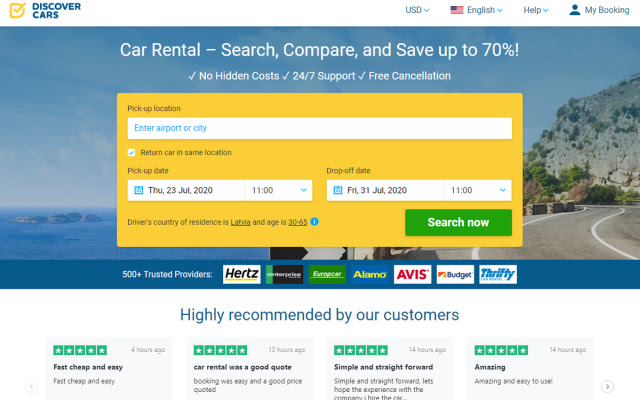This screenshot has width=640, height=400.
Task: Open the pick-up time 11:00 dropdown
Action: (279, 190)
